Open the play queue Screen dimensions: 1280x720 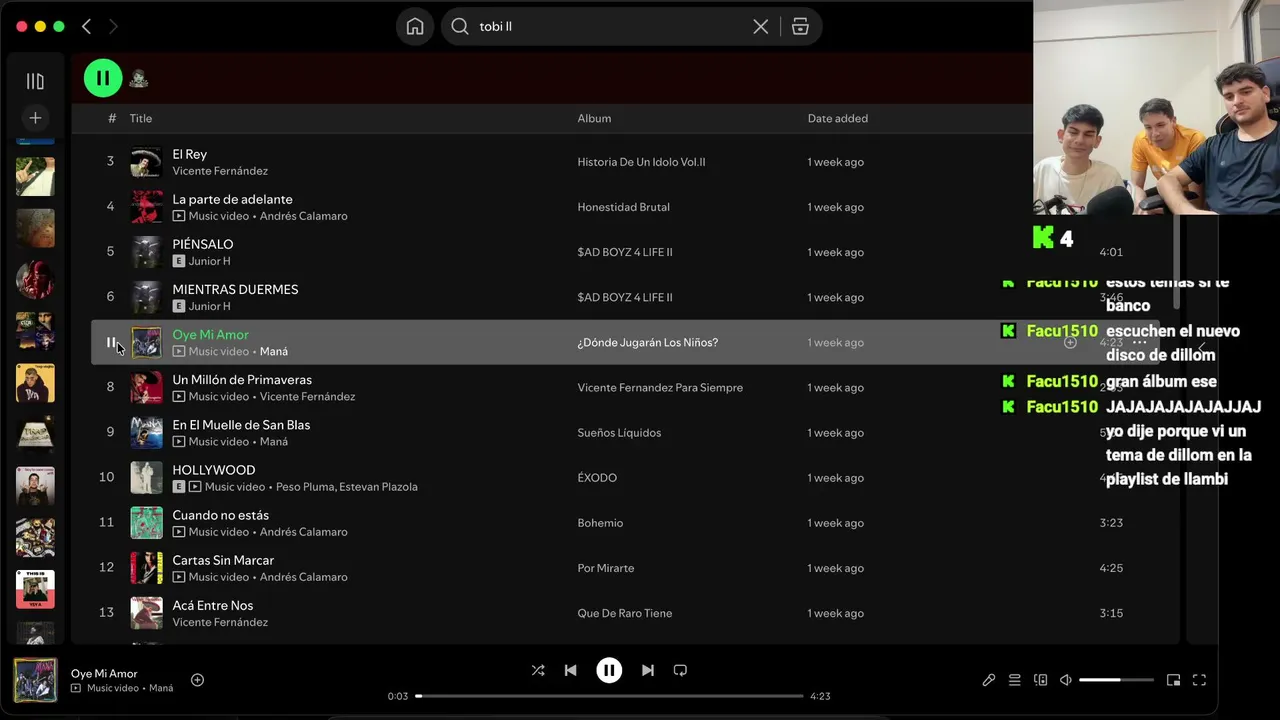coord(1014,680)
